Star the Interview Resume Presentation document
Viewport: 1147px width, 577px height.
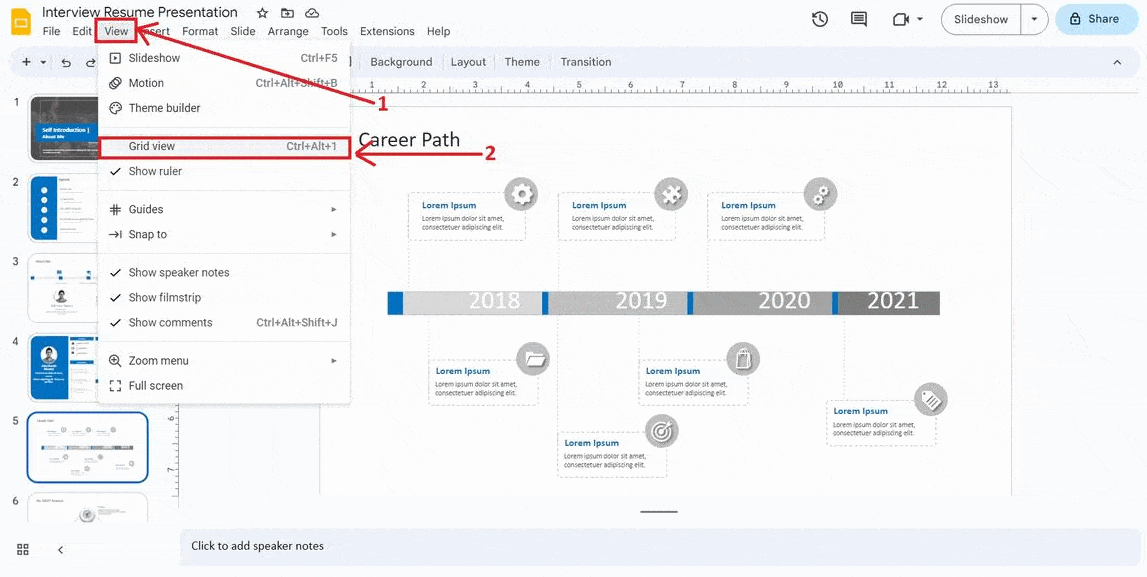[262, 13]
